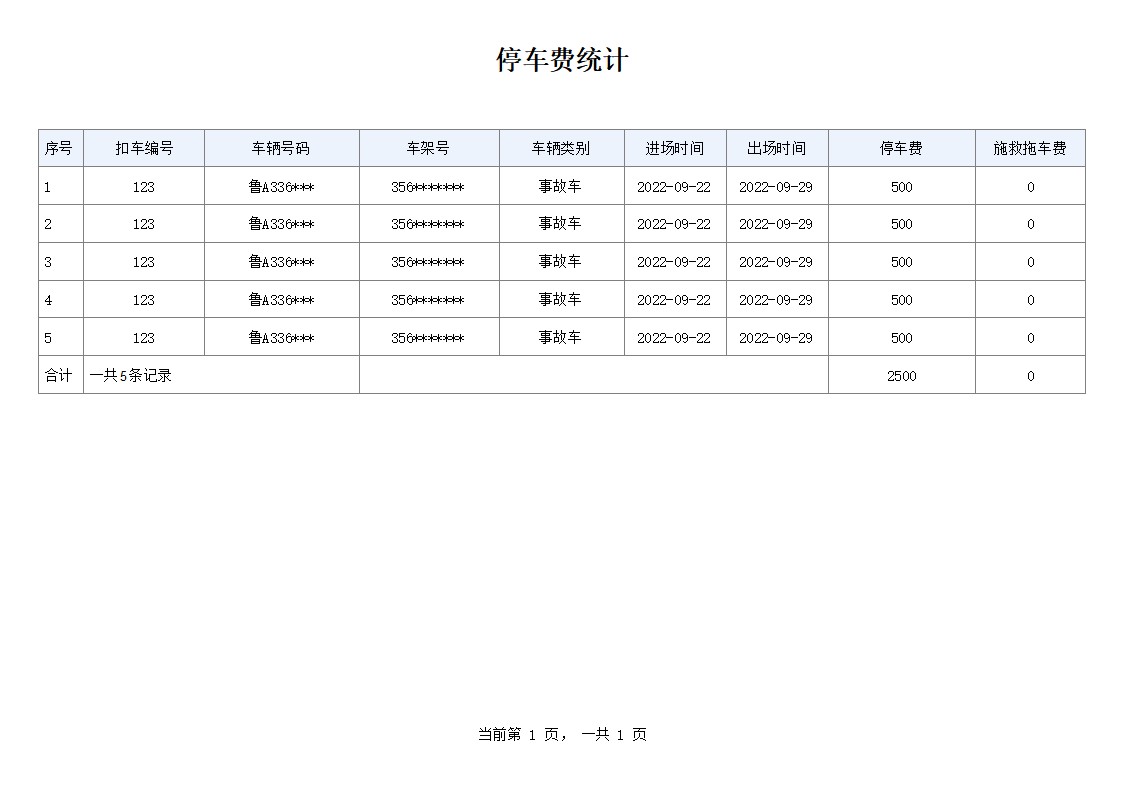
Task: Click the 出场时间 column header
Action: coord(776,148)
